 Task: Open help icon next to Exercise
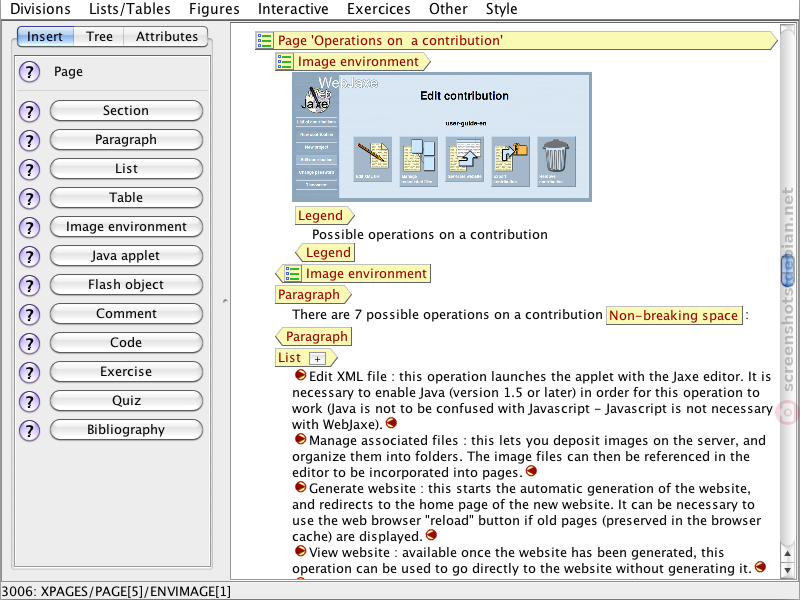pyautogui.click(x=30, y=372)
